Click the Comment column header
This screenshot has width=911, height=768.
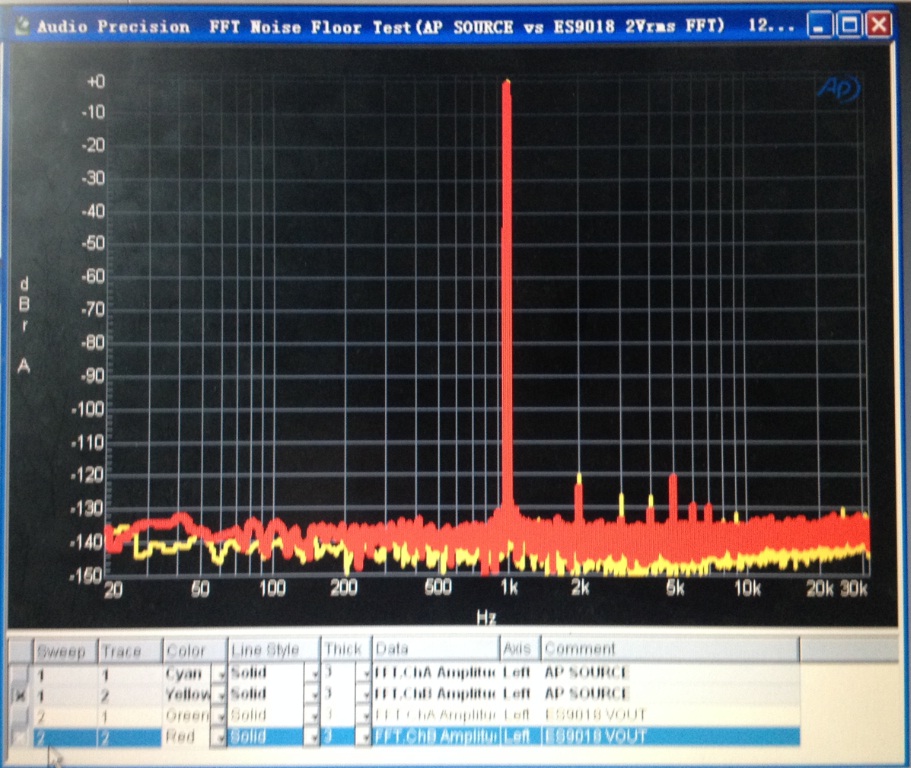pyautogui.click(x=670, y=648)
